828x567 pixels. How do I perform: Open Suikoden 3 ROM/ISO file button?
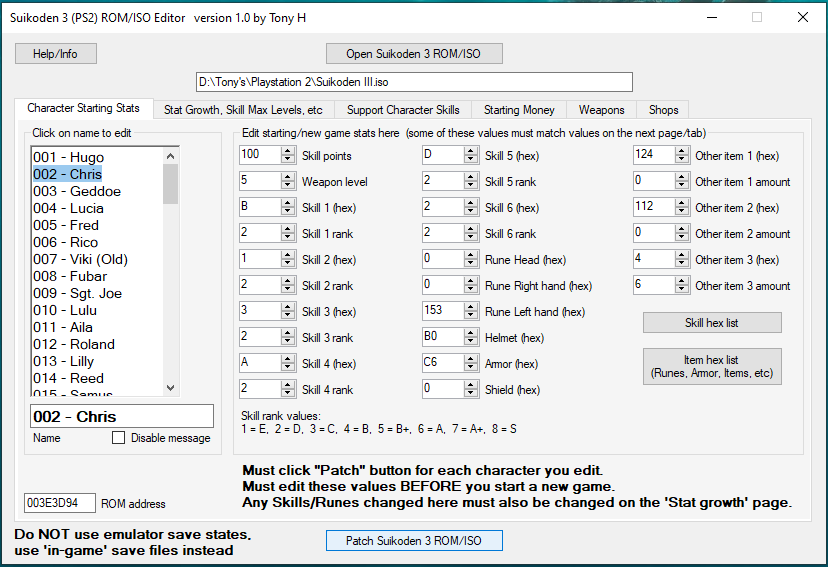[x=414, y=53]
